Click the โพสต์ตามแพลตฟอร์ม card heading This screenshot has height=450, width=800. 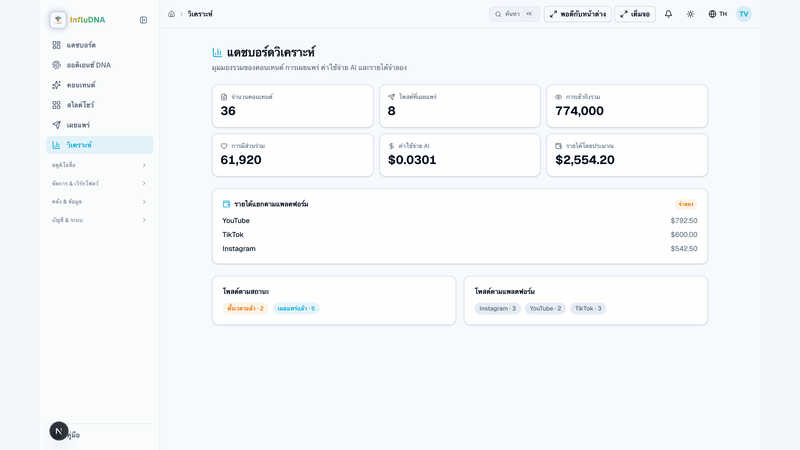[x=505, y=291]
